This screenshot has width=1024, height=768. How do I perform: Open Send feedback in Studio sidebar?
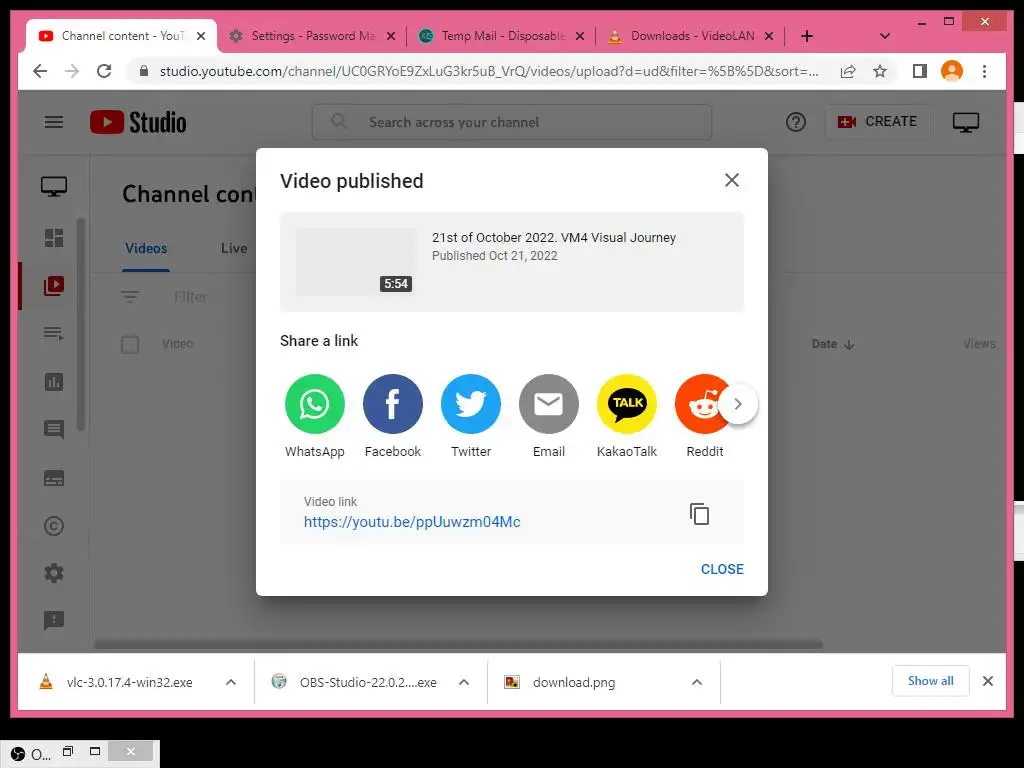pos(54,620)
